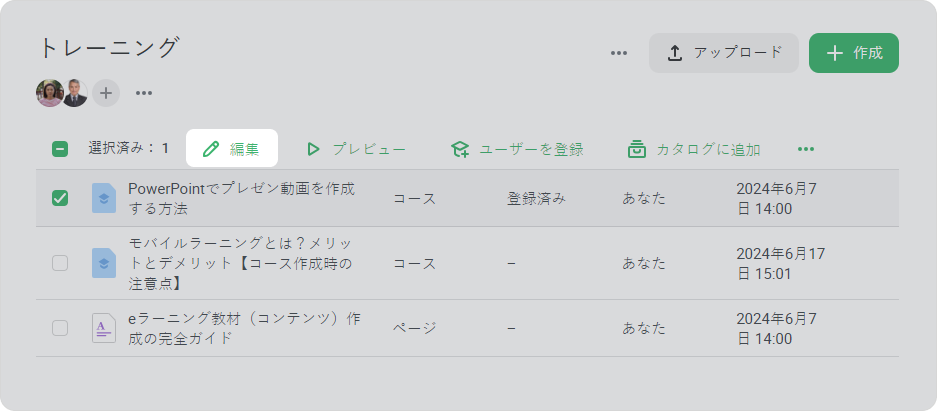Screen dimensions: 937x411
Task: Check the モバイルラーニング course checkbox
Action: [60, 263]
